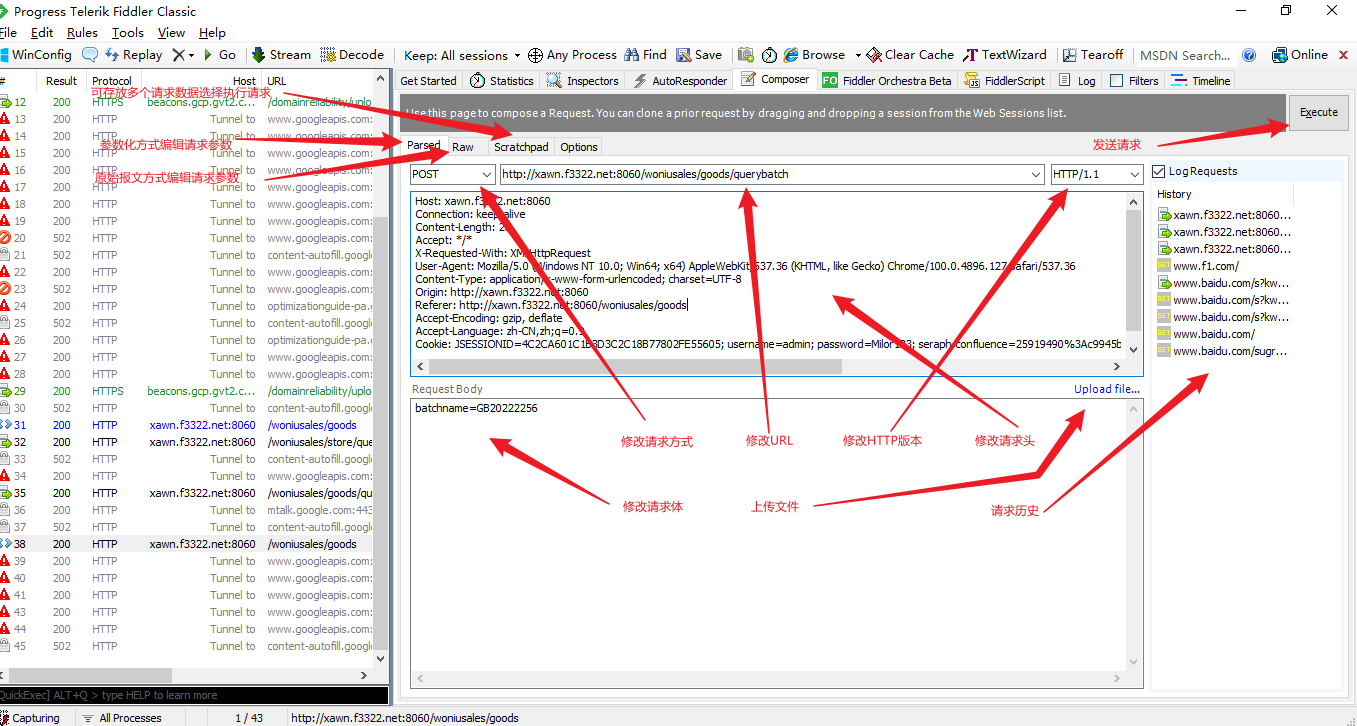This screenshot has height=726, width=1357.
Task: Click the Go resume button
Action: pos(219,55)
